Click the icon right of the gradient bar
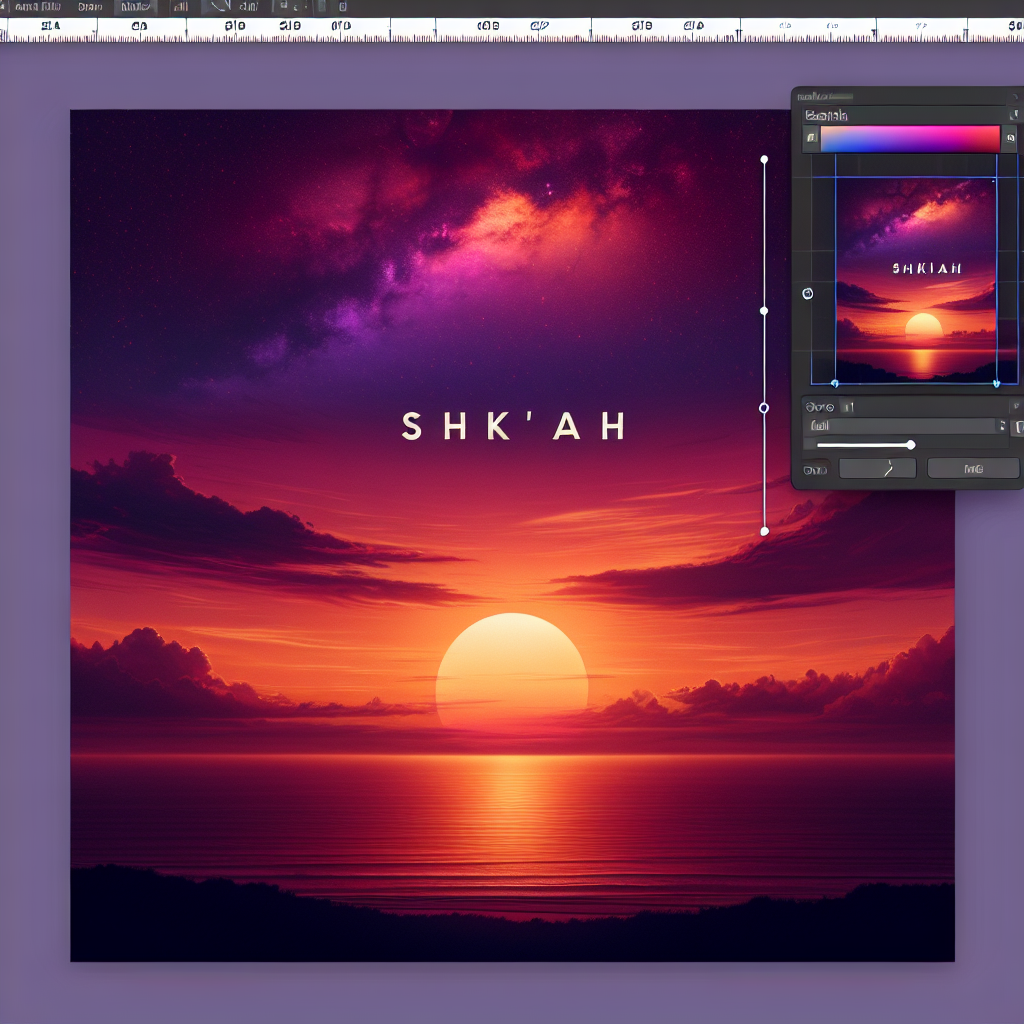 click(1009, 139)
